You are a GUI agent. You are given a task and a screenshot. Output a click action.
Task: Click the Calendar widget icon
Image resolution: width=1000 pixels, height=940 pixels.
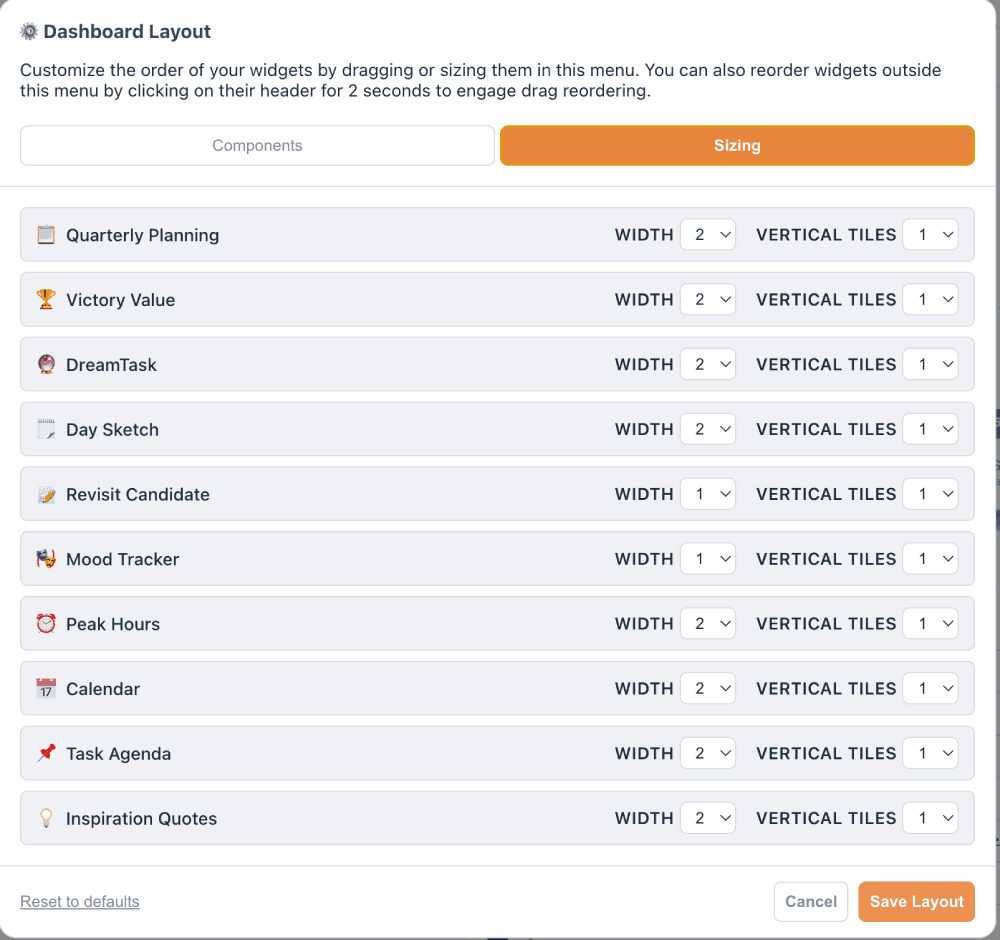click(46, 689)
